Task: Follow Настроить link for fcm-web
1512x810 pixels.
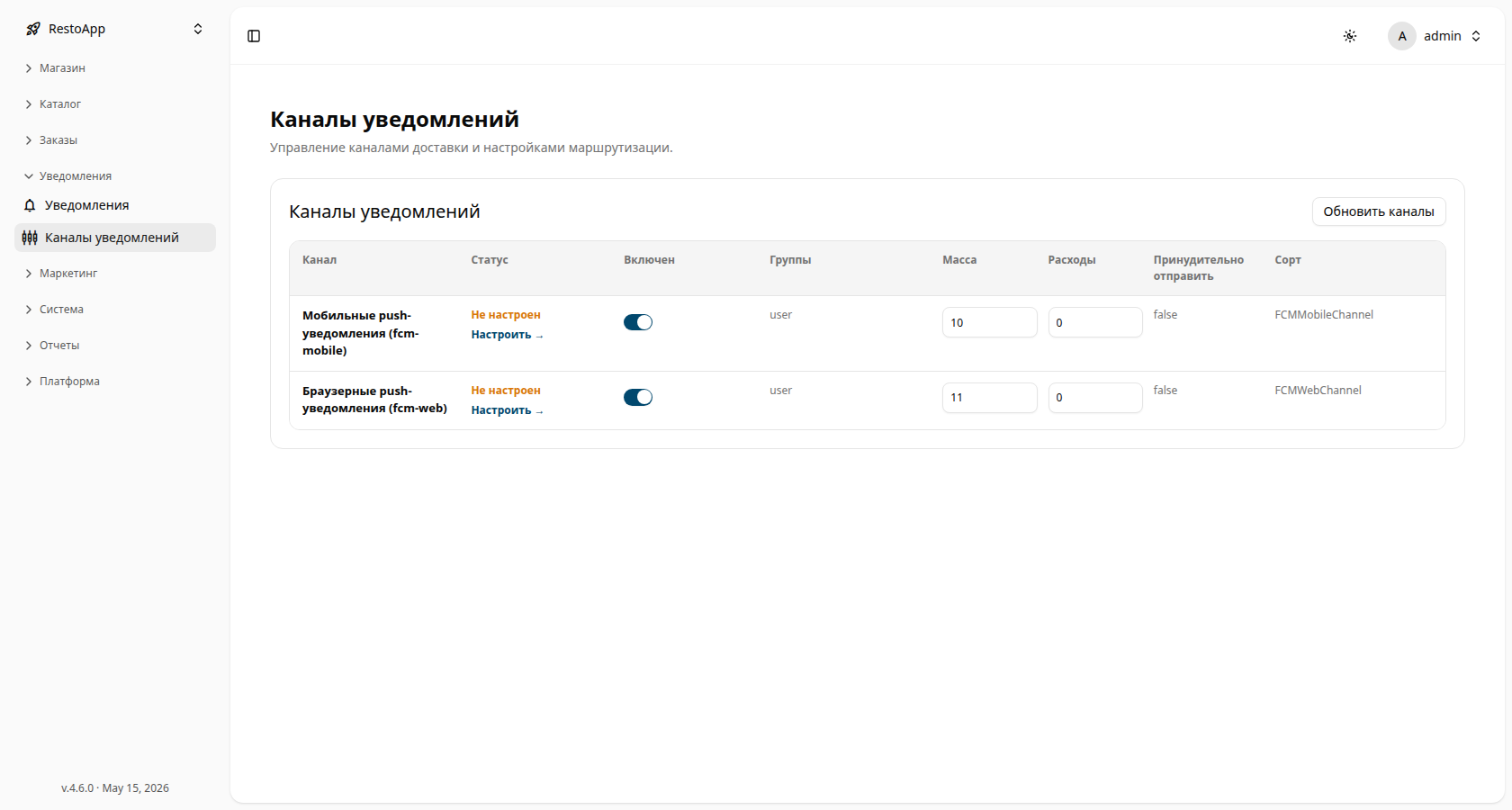Action: tap(507, 410)
